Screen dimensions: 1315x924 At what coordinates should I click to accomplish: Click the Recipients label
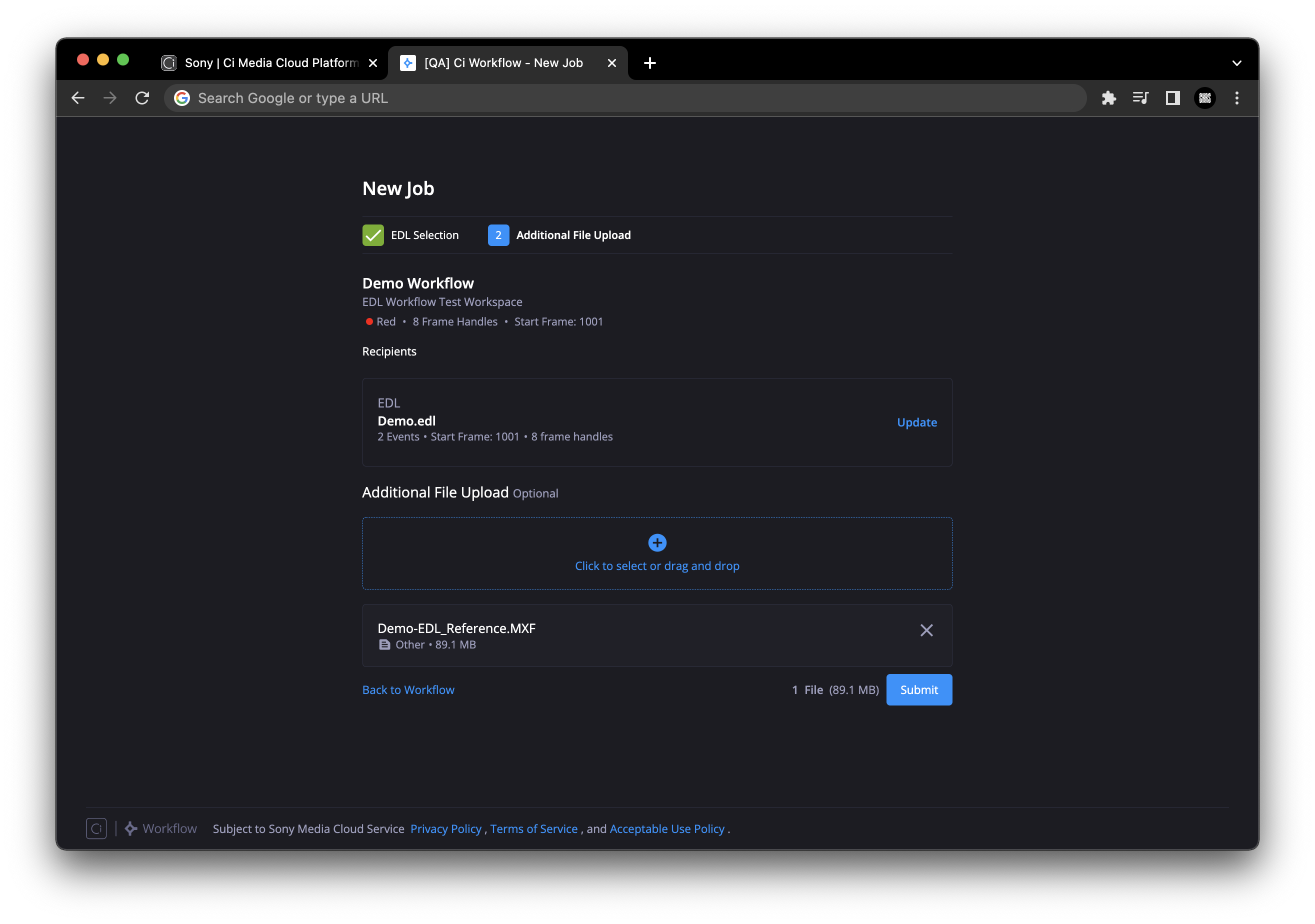pos(389,351)
